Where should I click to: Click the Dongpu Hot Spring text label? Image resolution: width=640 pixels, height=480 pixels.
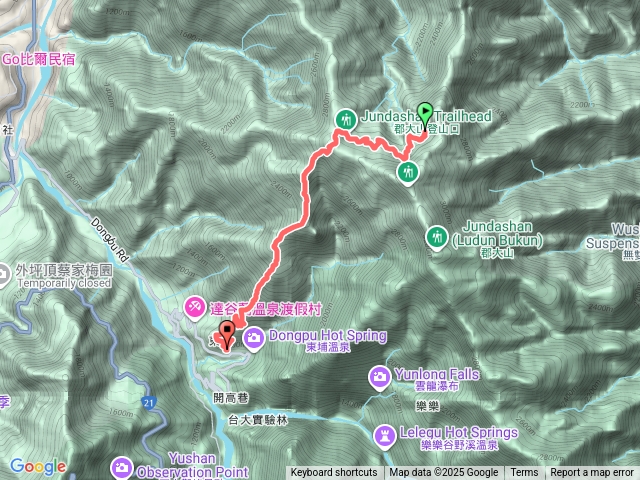tap(328, 336)
